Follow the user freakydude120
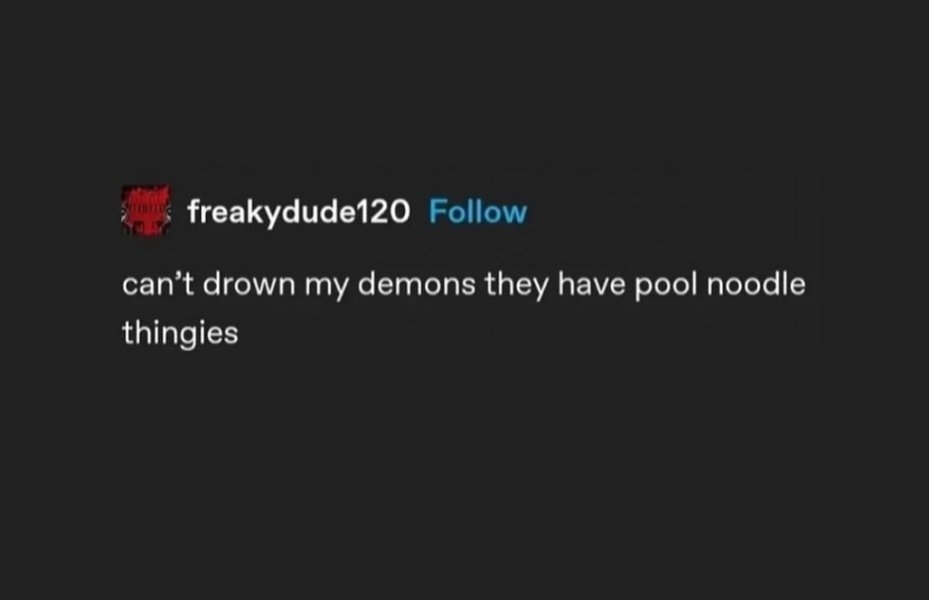The height and width of the screenshot is (600, 929). coord(478,211)
